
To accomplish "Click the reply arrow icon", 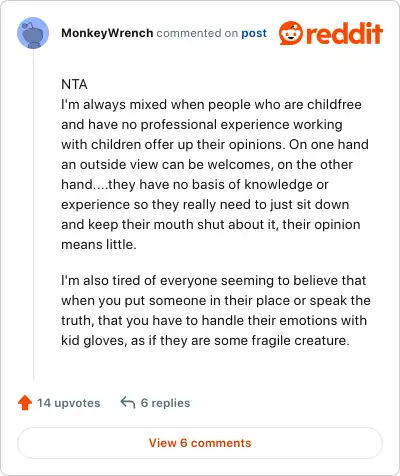I will [128, 402].
